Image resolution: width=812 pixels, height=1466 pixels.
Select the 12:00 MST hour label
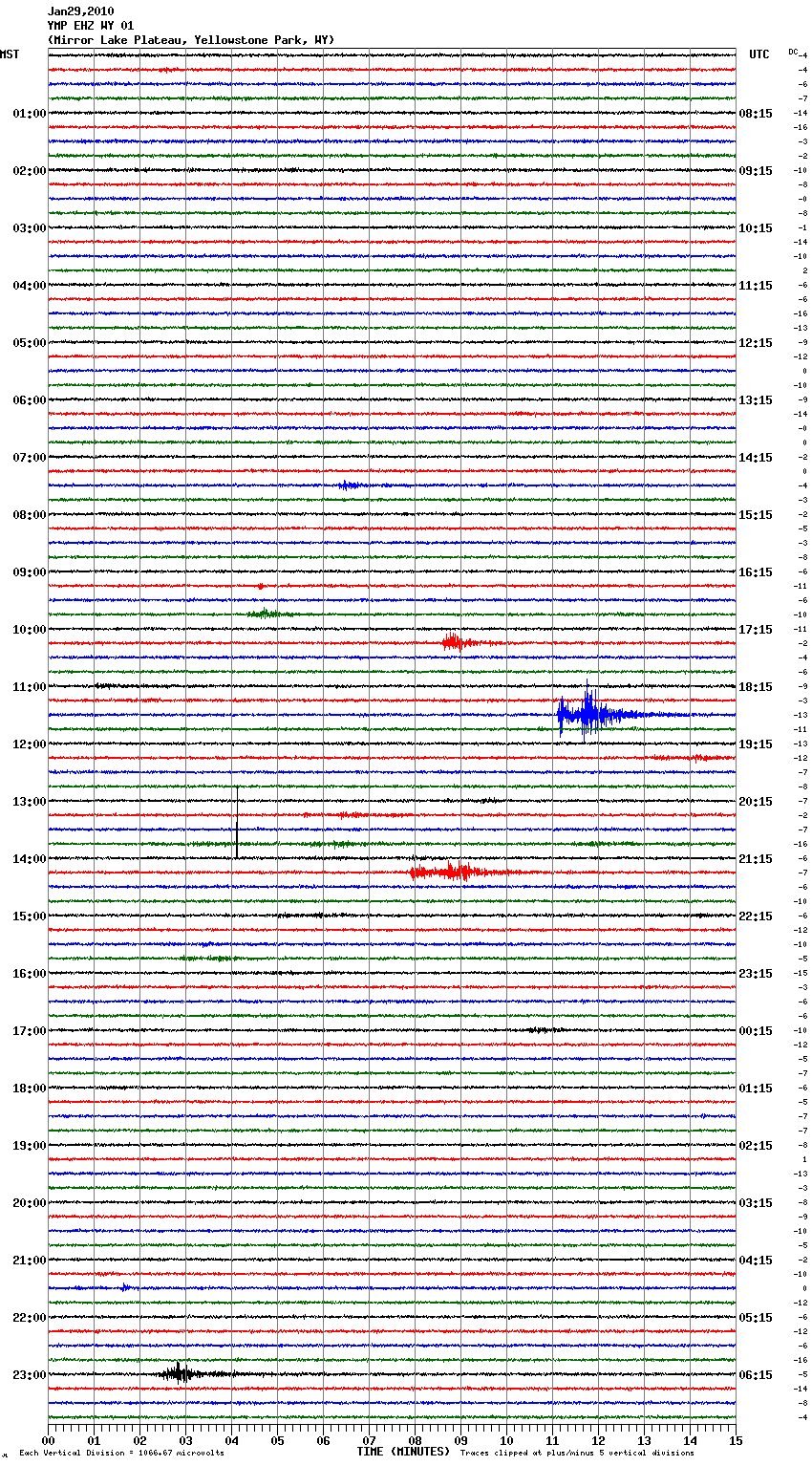point(30,744)
